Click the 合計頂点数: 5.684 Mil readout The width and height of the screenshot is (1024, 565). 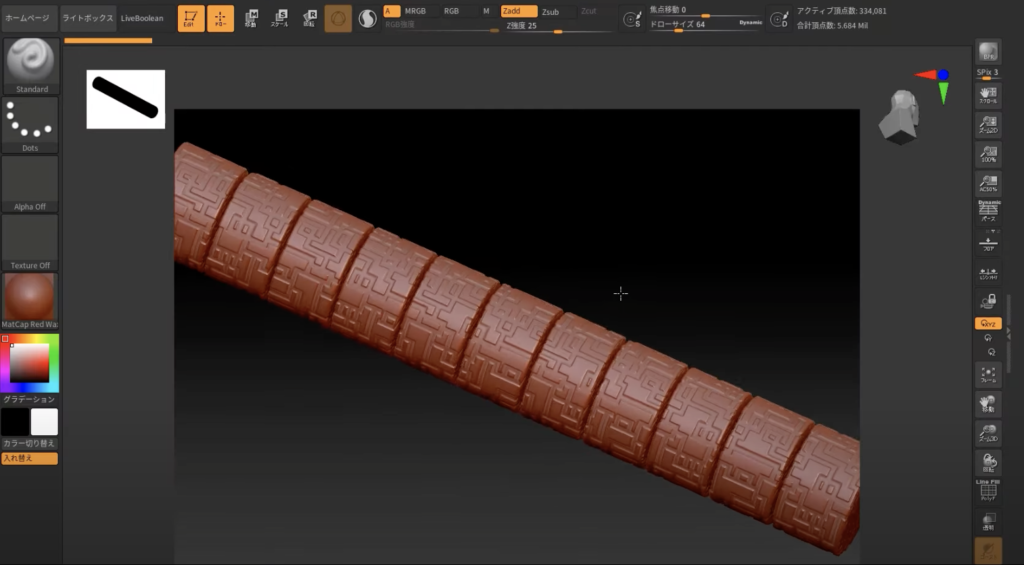coord(832,25)
